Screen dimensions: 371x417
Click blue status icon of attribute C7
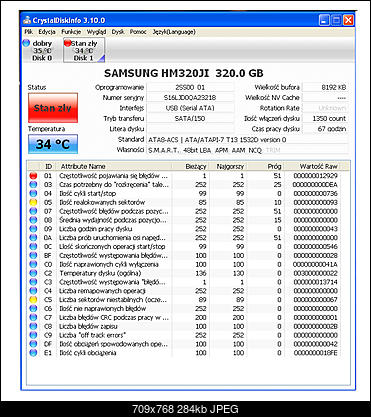[x=33, y=317]
